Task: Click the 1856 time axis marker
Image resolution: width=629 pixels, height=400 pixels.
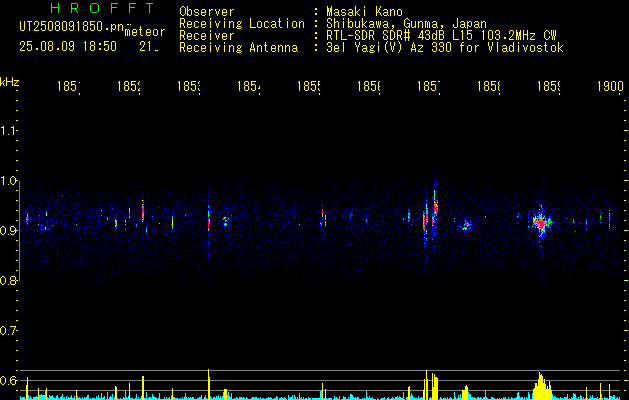Action: click(x=369, y=87)
